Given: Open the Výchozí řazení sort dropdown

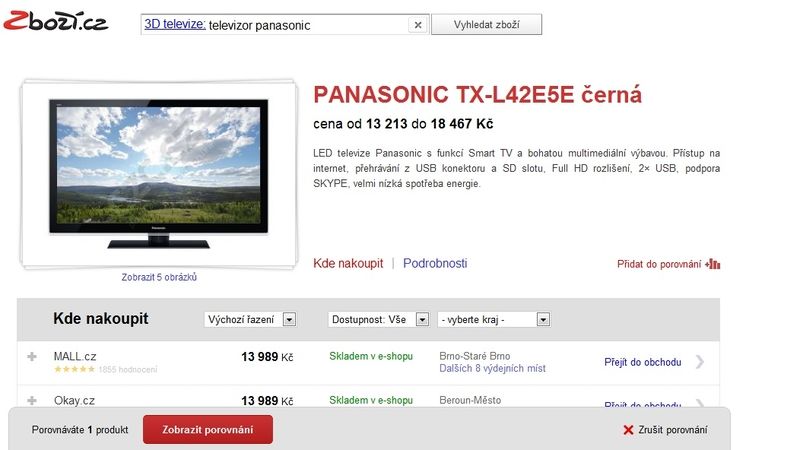Looking at the screenshot, I should click(250, 319).
